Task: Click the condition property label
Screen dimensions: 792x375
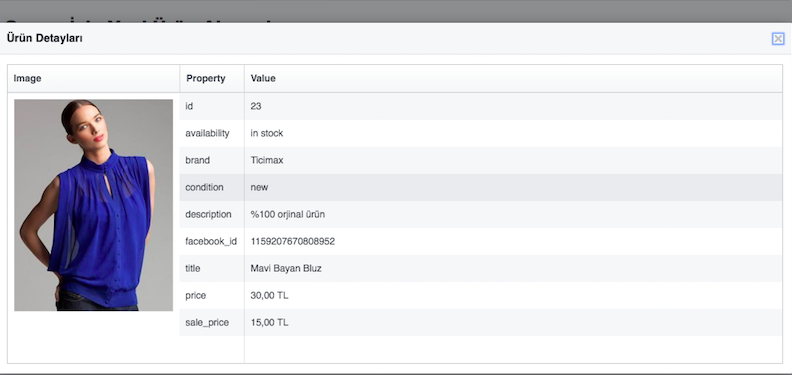Action: pos(204,188)
